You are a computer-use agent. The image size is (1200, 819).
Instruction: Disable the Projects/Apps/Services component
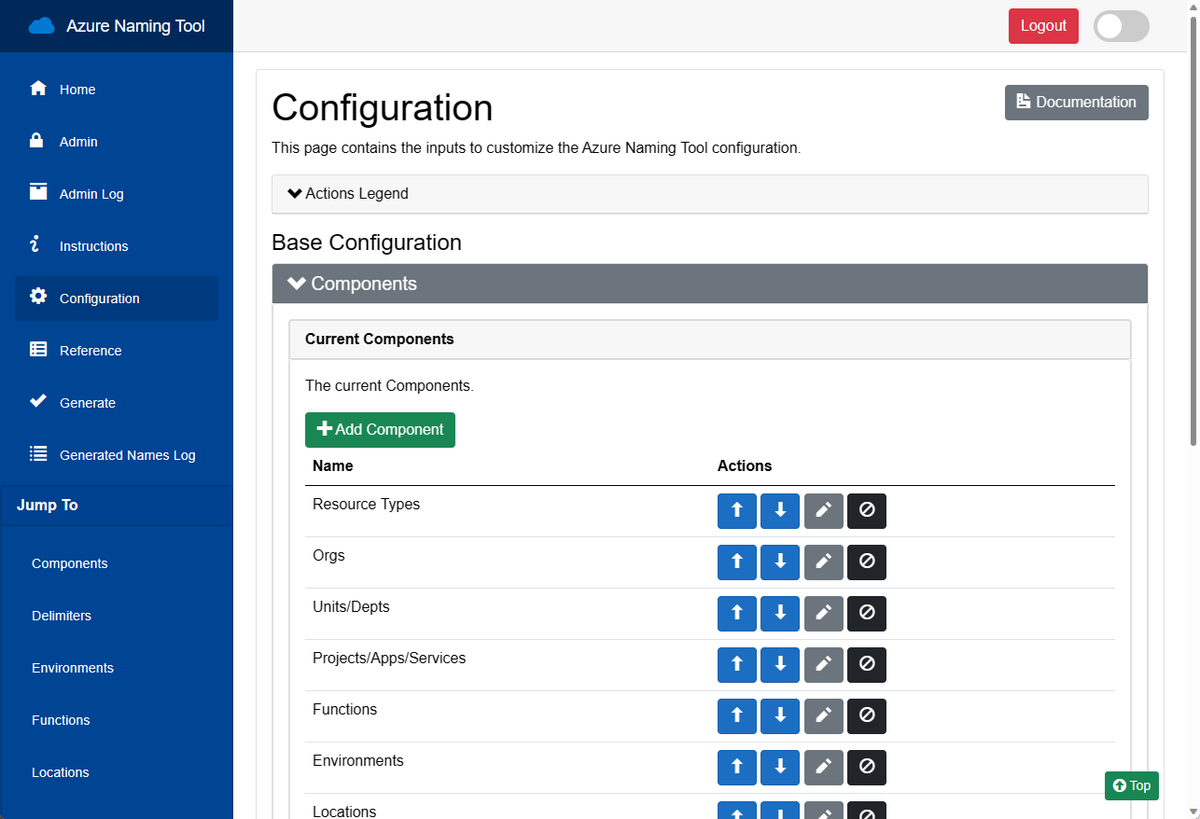[867, 664]
